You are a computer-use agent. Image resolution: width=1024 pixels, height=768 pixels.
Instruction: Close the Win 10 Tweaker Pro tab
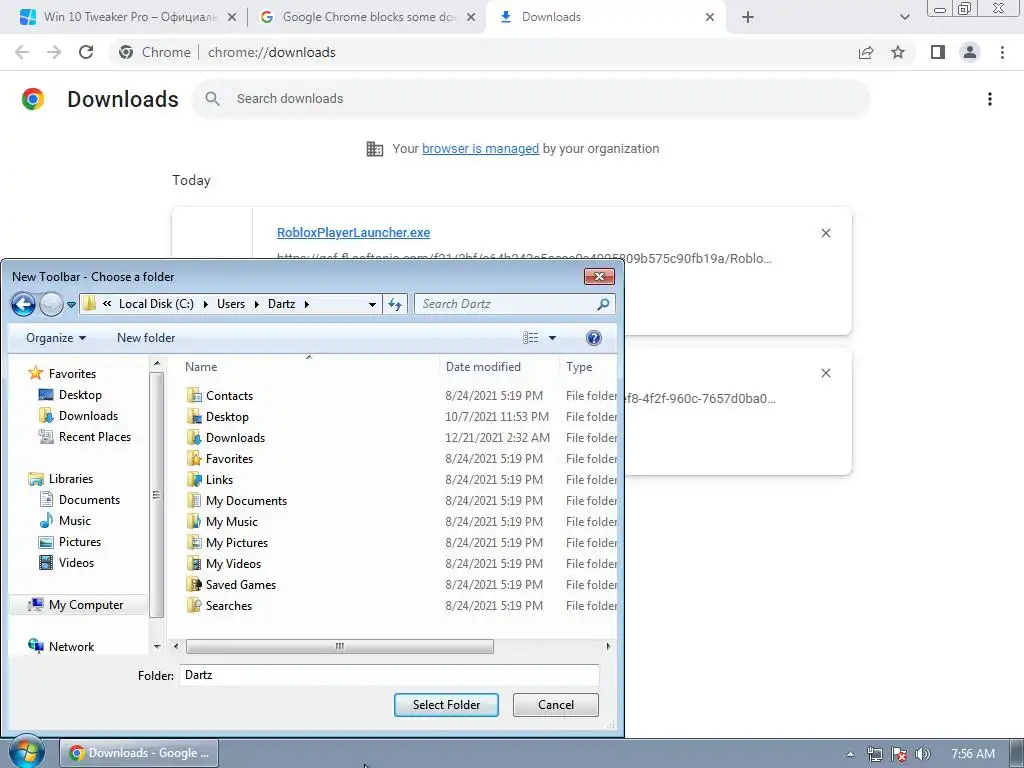(x=232, y=17)
